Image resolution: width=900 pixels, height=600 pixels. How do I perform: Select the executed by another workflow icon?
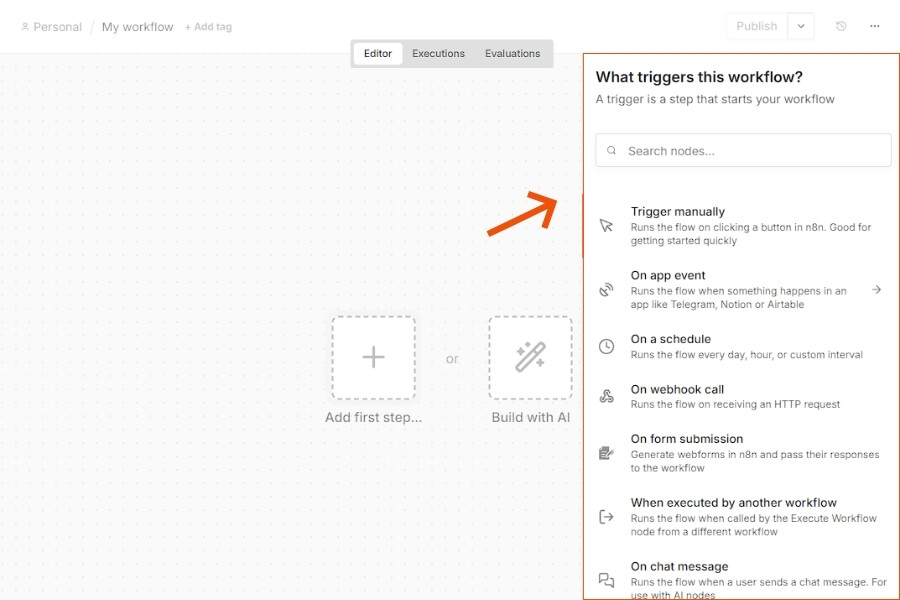pos(606,517)
